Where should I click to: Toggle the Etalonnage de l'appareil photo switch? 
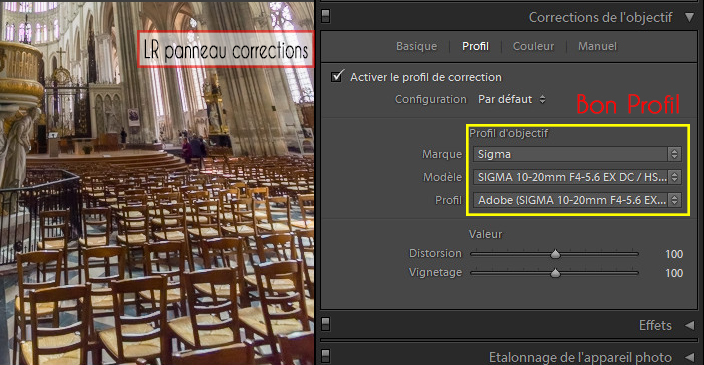[x=326, y=356]
